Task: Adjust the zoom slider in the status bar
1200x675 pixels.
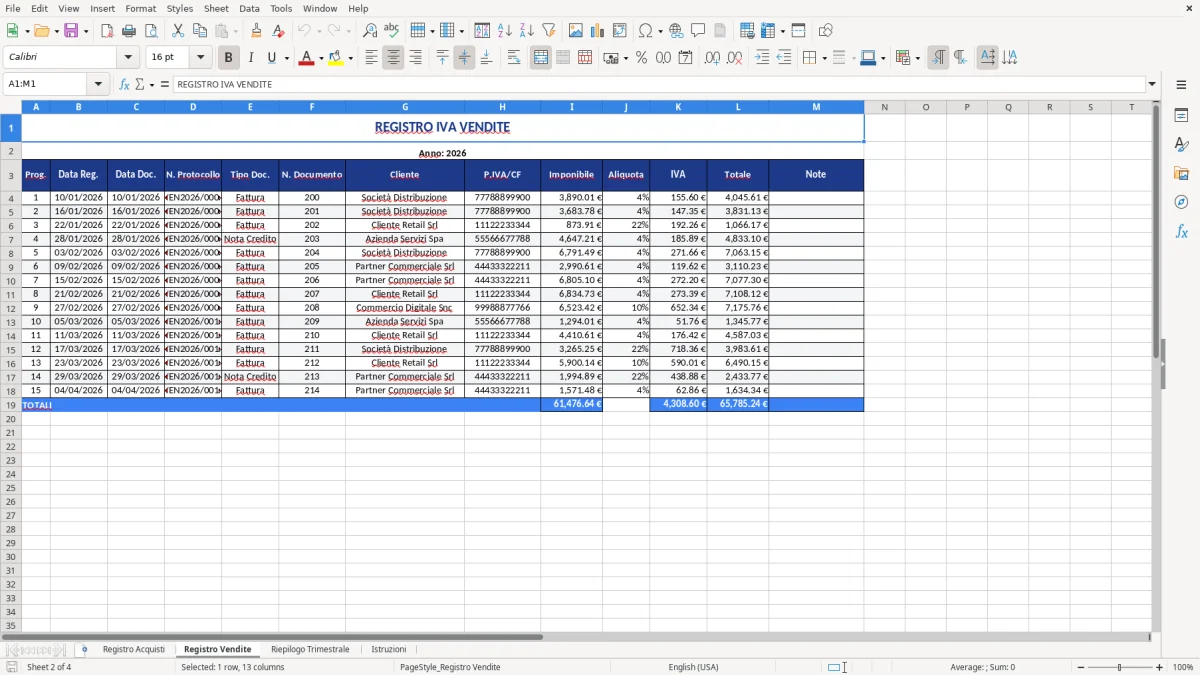Action: tap(1117, 667)
